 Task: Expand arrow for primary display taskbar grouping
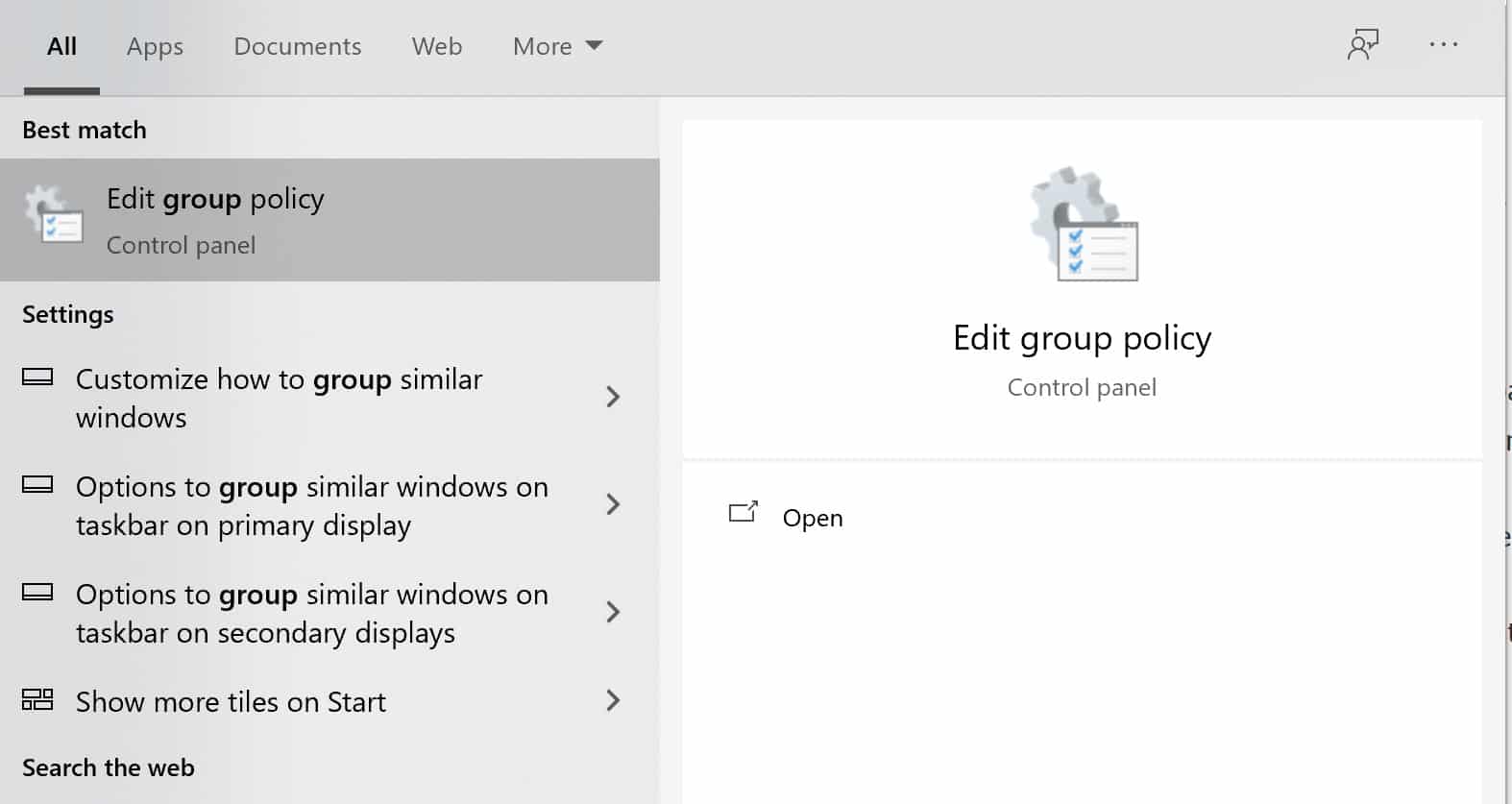pyautogui.click(x=613, y=504)
